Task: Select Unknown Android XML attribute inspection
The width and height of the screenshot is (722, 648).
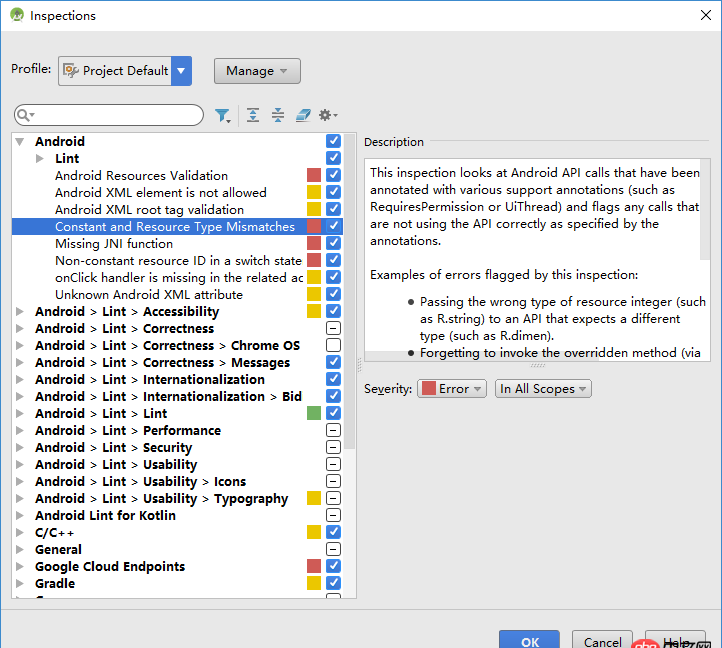Action: pos(149,295)
